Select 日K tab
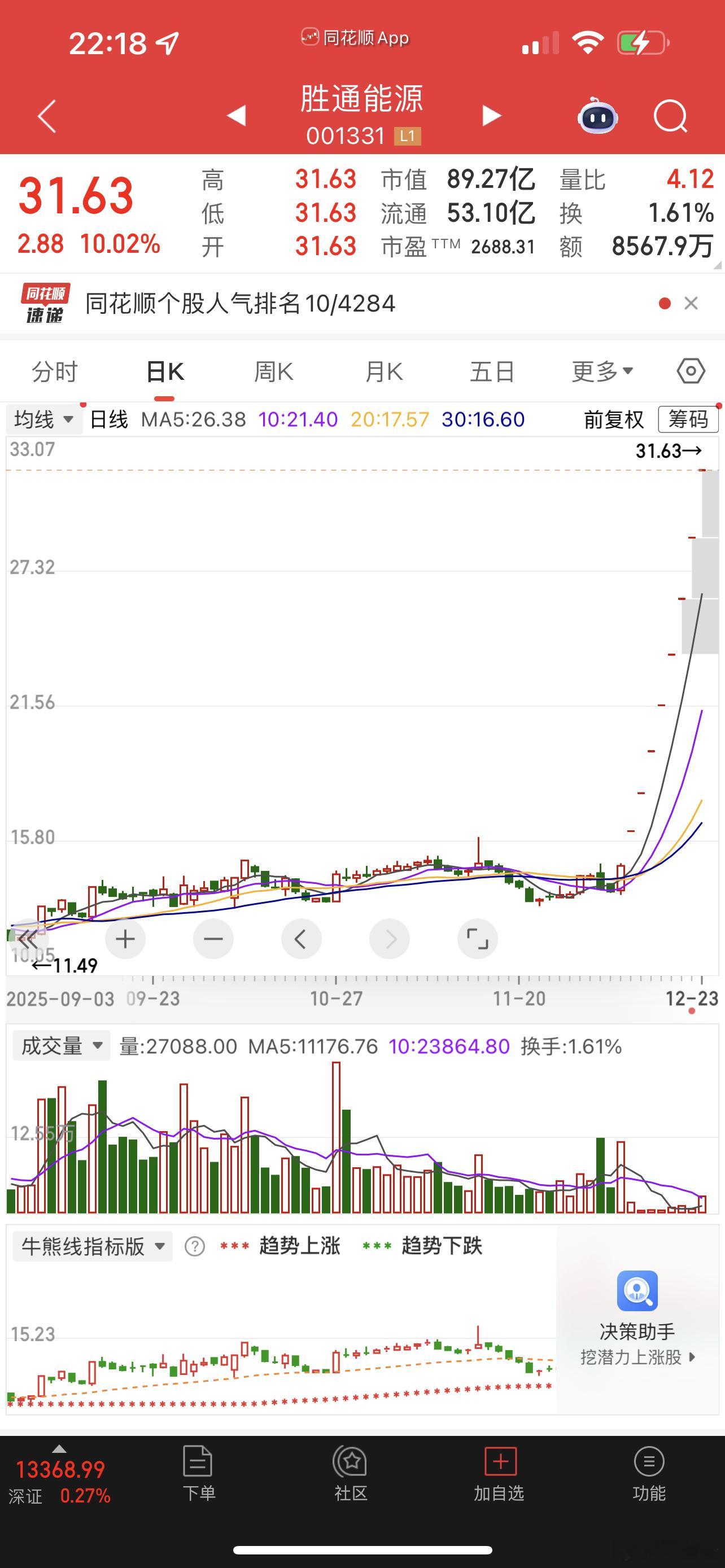The width and height of the screenshot is (725, 1568). [164, 371]
